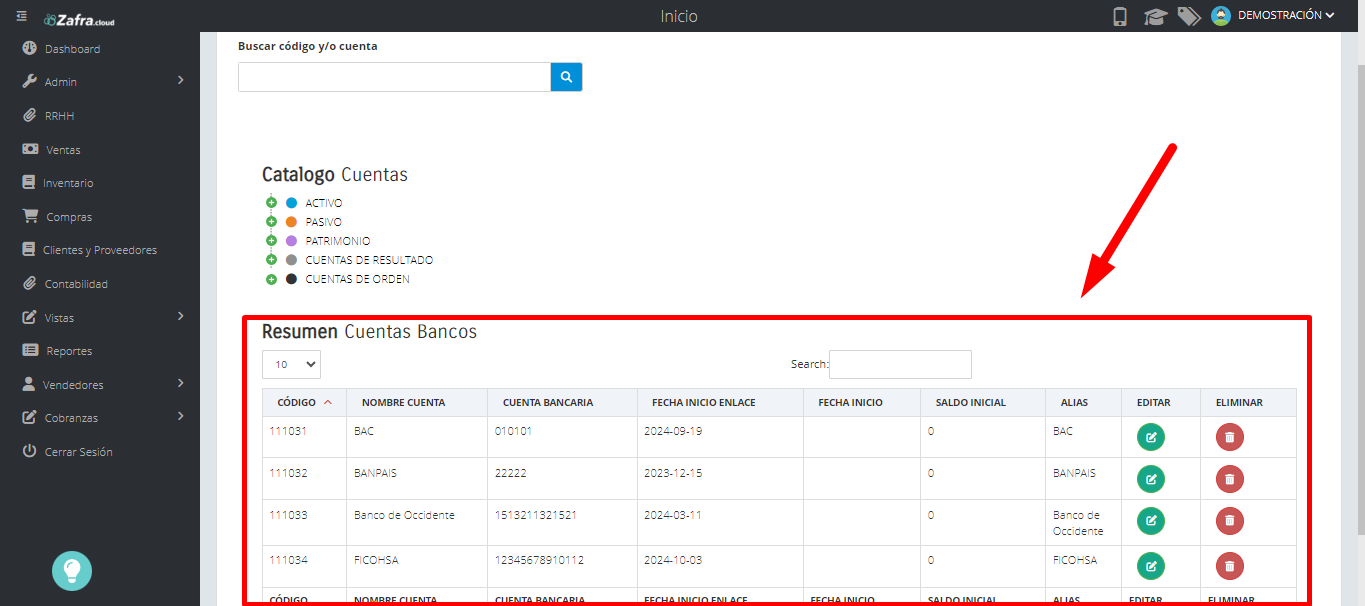
Task: Expand the CUENTAS DE ORDEN node
Action: pos(271,279)
